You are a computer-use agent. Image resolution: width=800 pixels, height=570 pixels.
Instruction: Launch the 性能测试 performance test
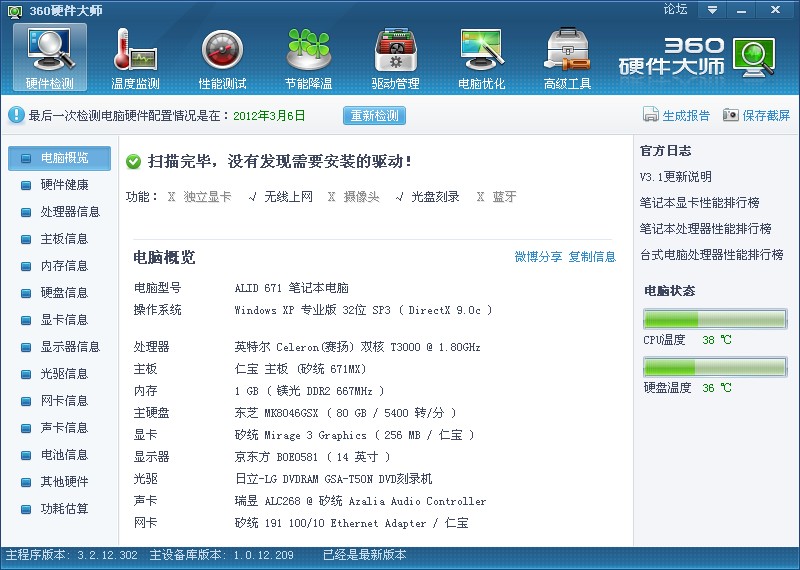pos(222,57)
